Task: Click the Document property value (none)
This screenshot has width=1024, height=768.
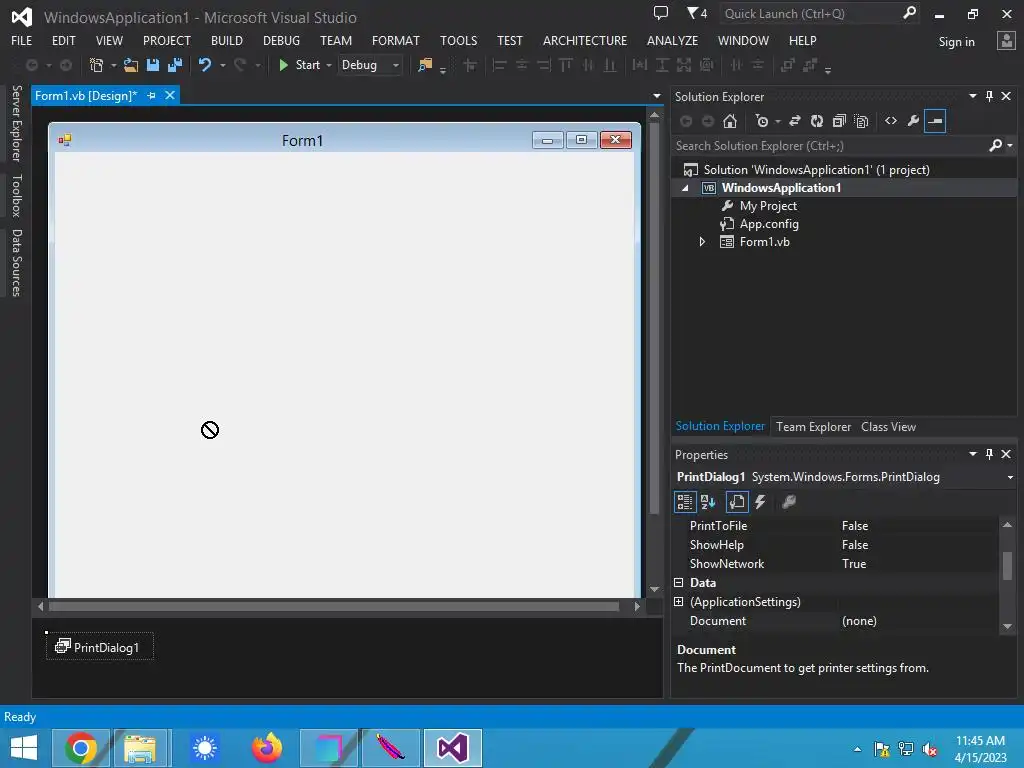Action: click(x=859, y=621)
